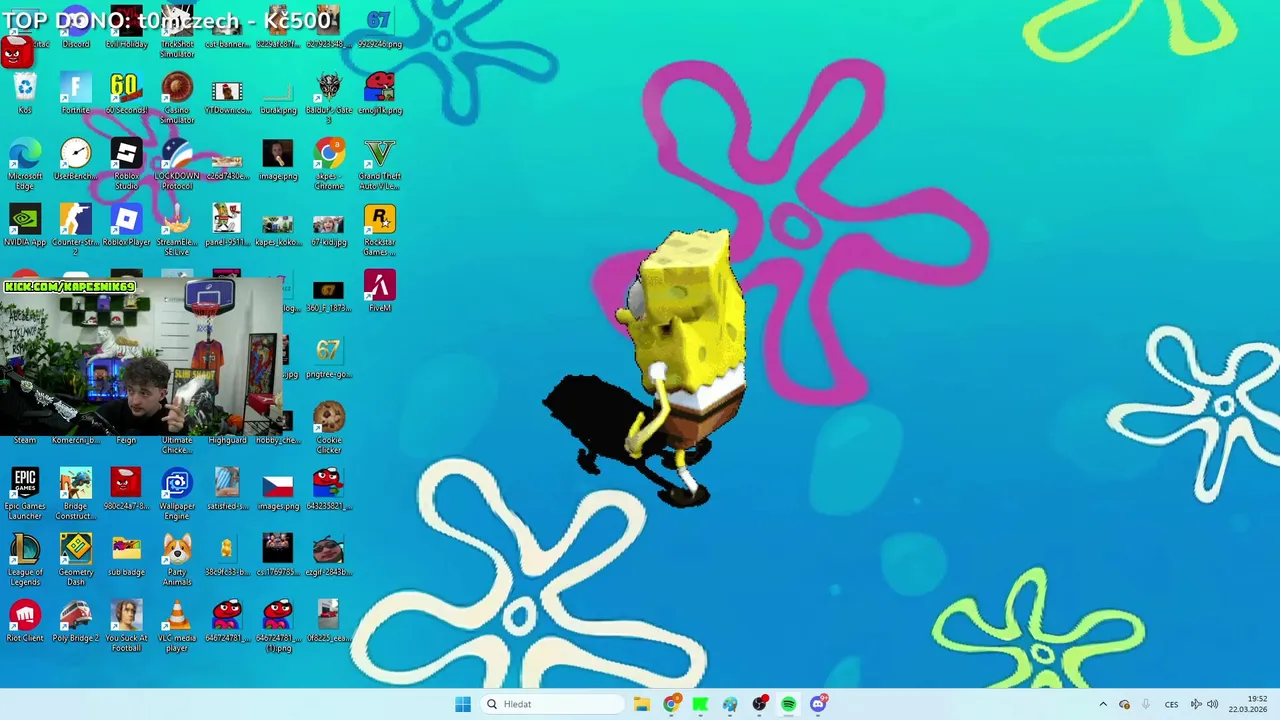
Task: Click the microphone tray icon
Action: (x=1145, y=704)
